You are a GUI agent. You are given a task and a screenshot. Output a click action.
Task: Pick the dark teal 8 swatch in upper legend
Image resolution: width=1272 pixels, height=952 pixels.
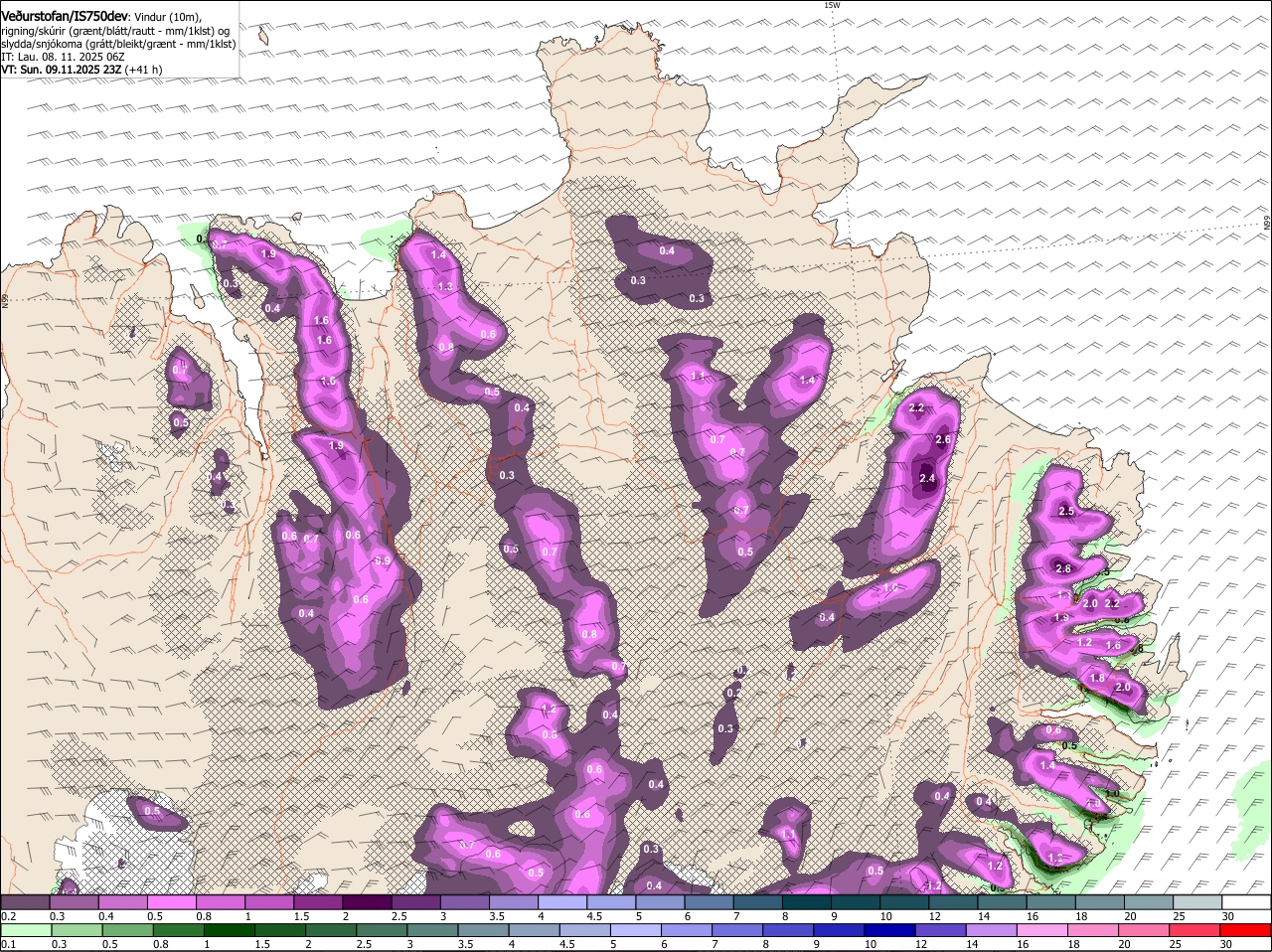[808, 902]
